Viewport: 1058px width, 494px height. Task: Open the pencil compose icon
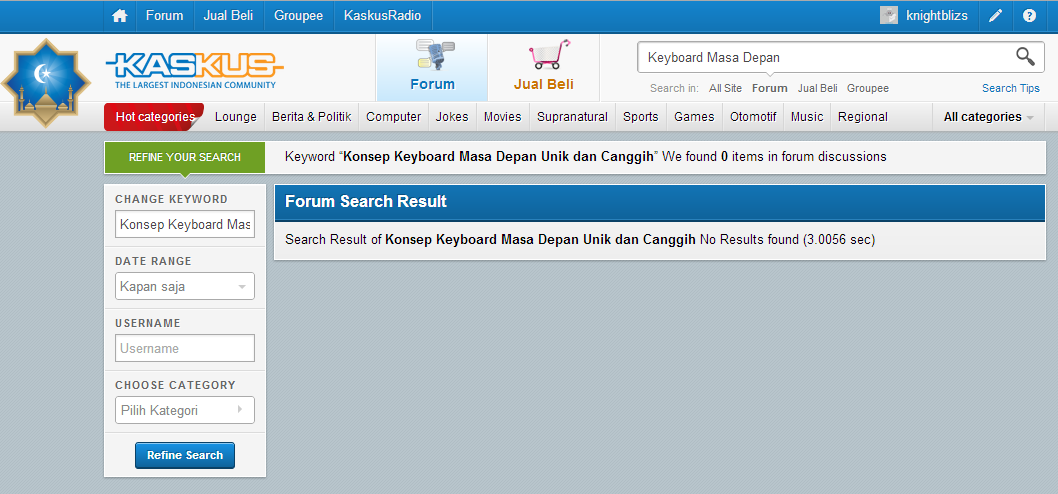[995, 16]
